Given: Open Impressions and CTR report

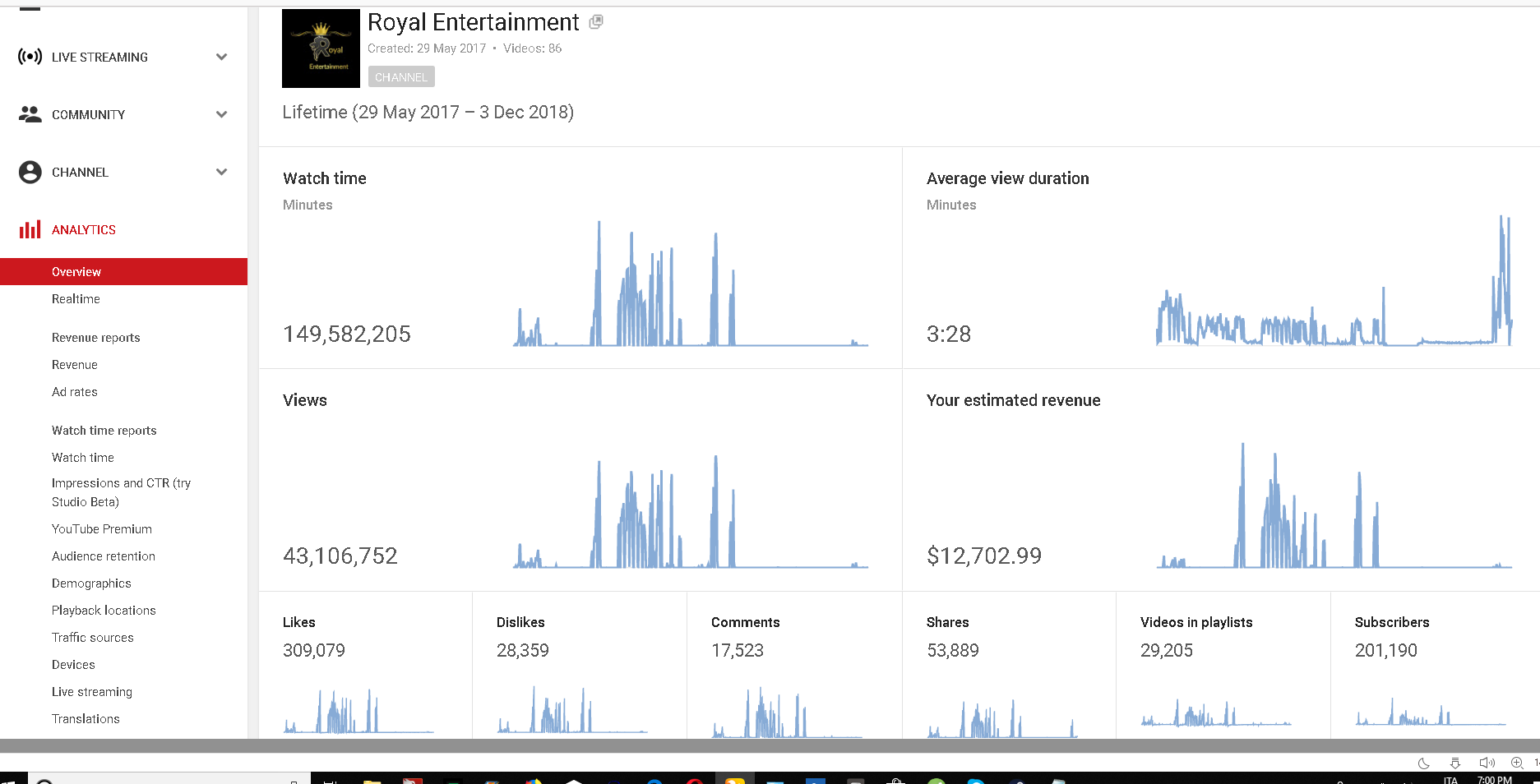Looking at the screenshot, I should [121, 492].
